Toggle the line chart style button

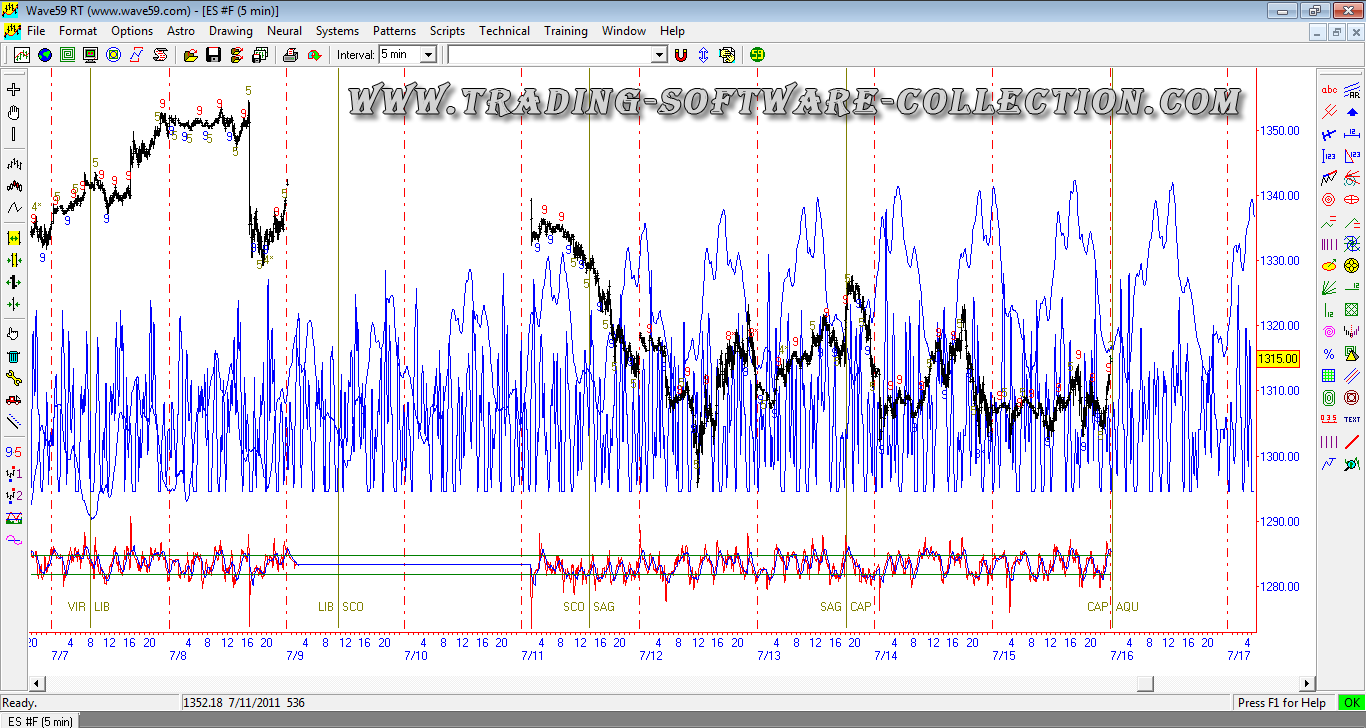pyautogui.click(x=14, y=207)
